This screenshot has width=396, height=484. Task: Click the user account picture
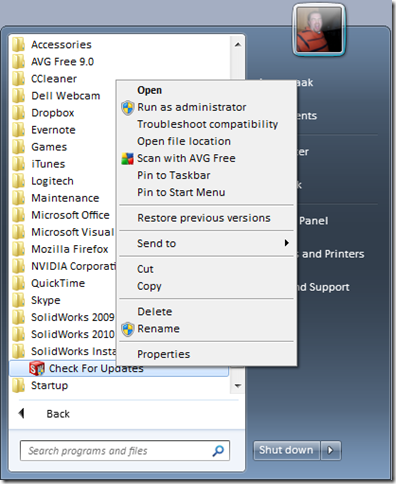(319, 30)
